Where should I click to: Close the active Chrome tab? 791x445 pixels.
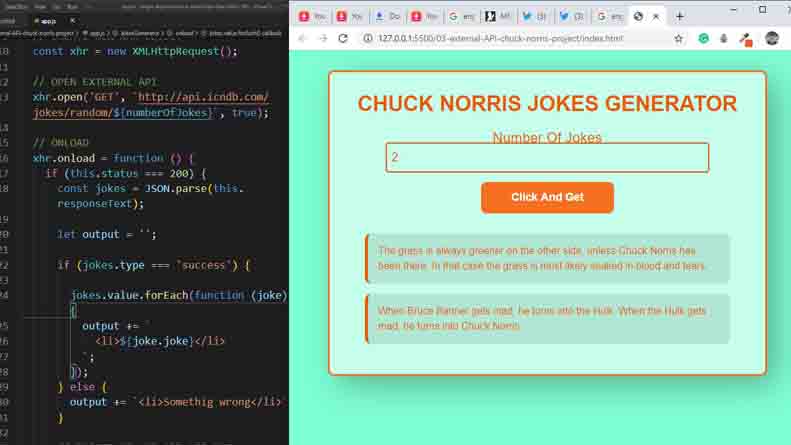[x=656, y=17]
